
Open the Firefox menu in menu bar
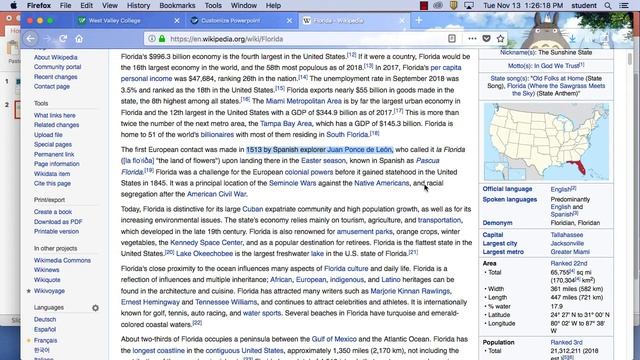click(39, 6)
